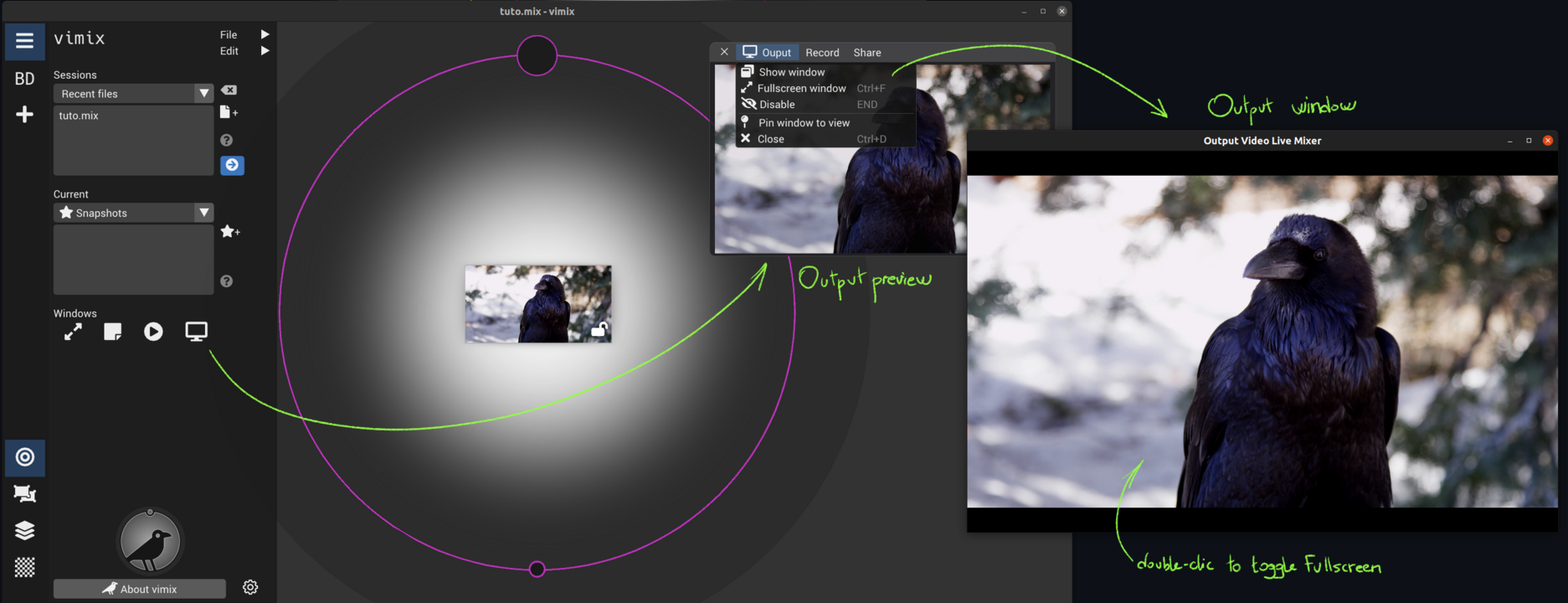Expand the Recent files dropdown

click(203, 94)
